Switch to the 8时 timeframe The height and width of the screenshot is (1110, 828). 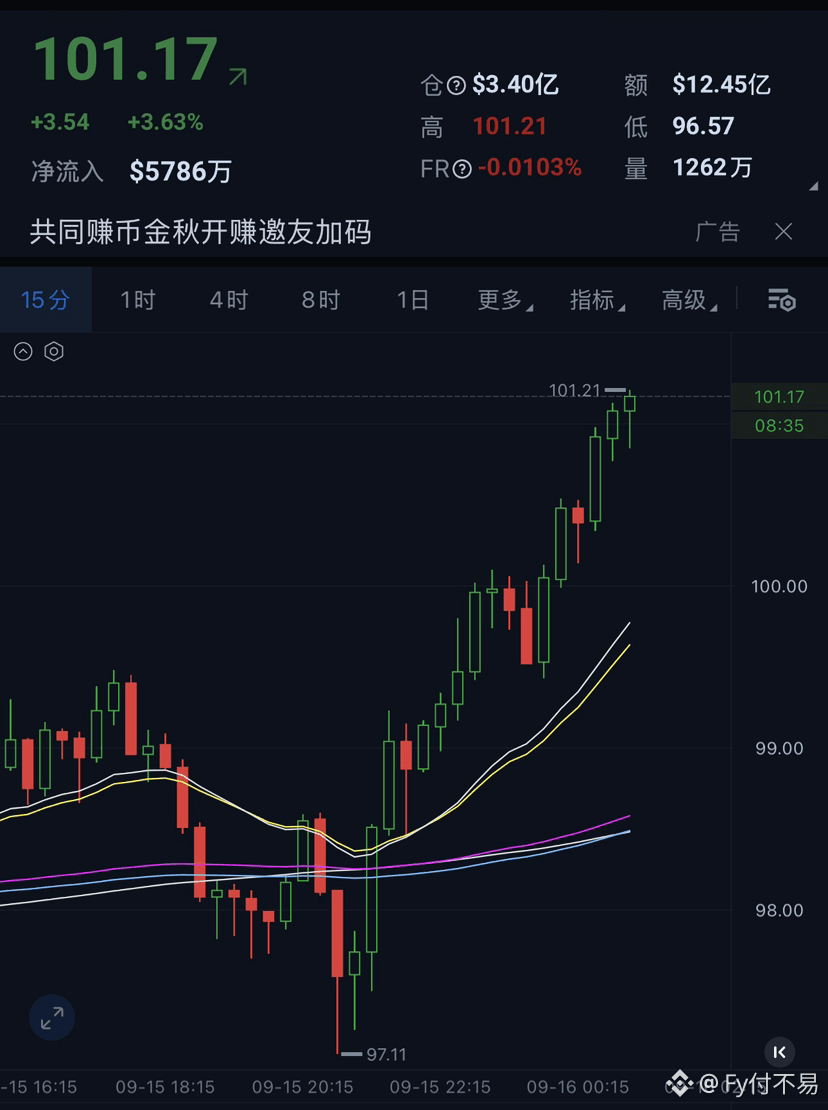click(x=321, y=300)
